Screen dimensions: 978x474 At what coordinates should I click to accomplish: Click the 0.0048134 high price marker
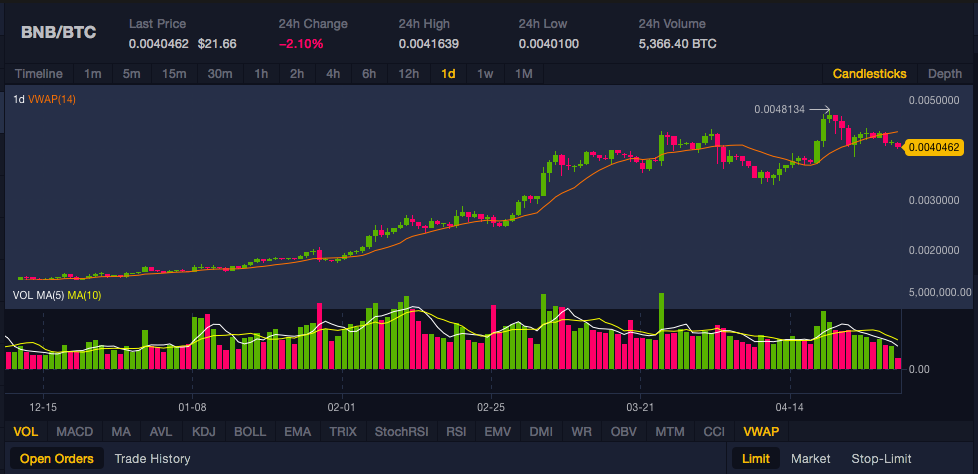(780, 109)
